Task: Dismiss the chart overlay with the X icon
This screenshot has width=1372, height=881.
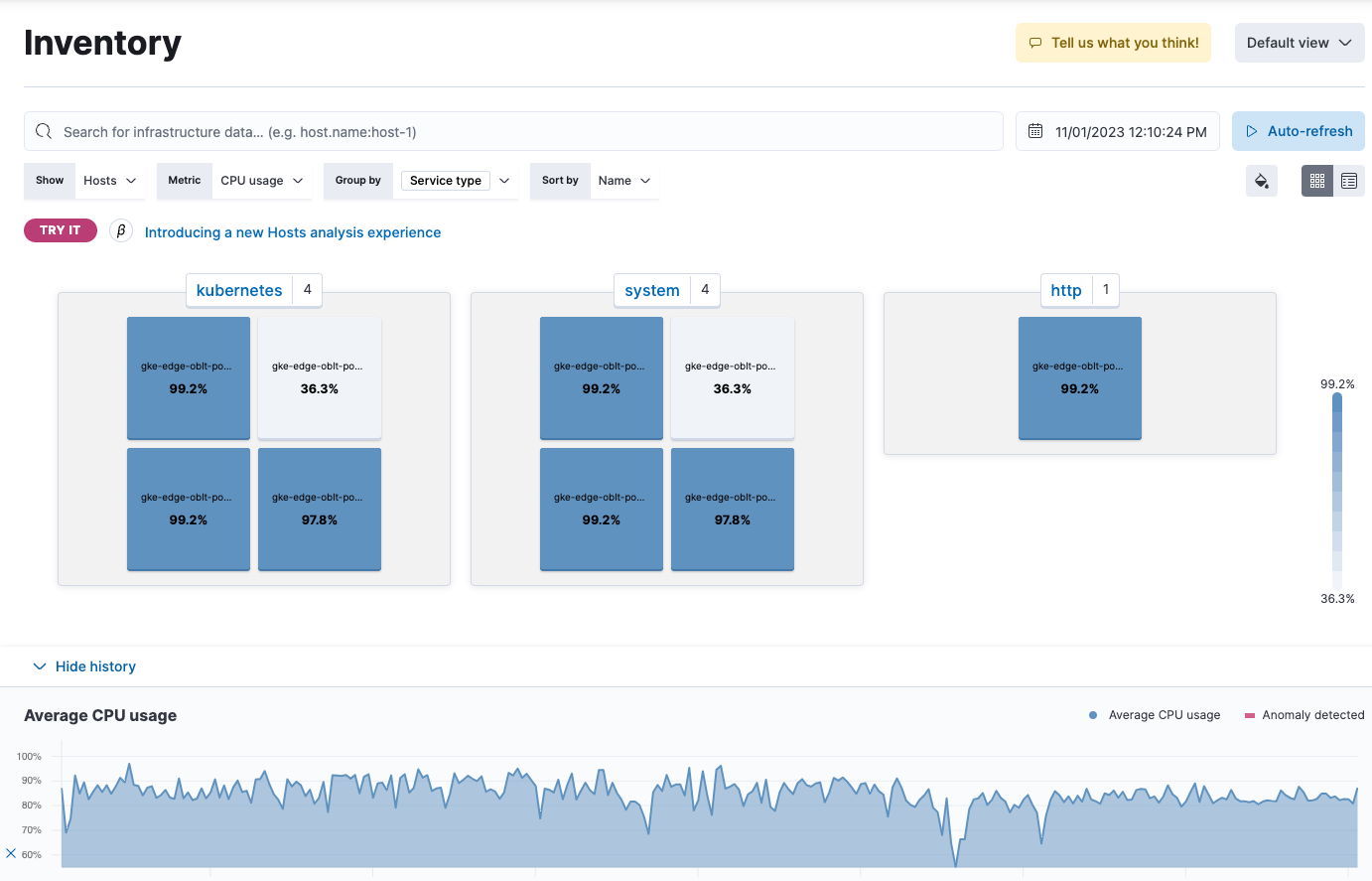Action: [x=11, y=853]
